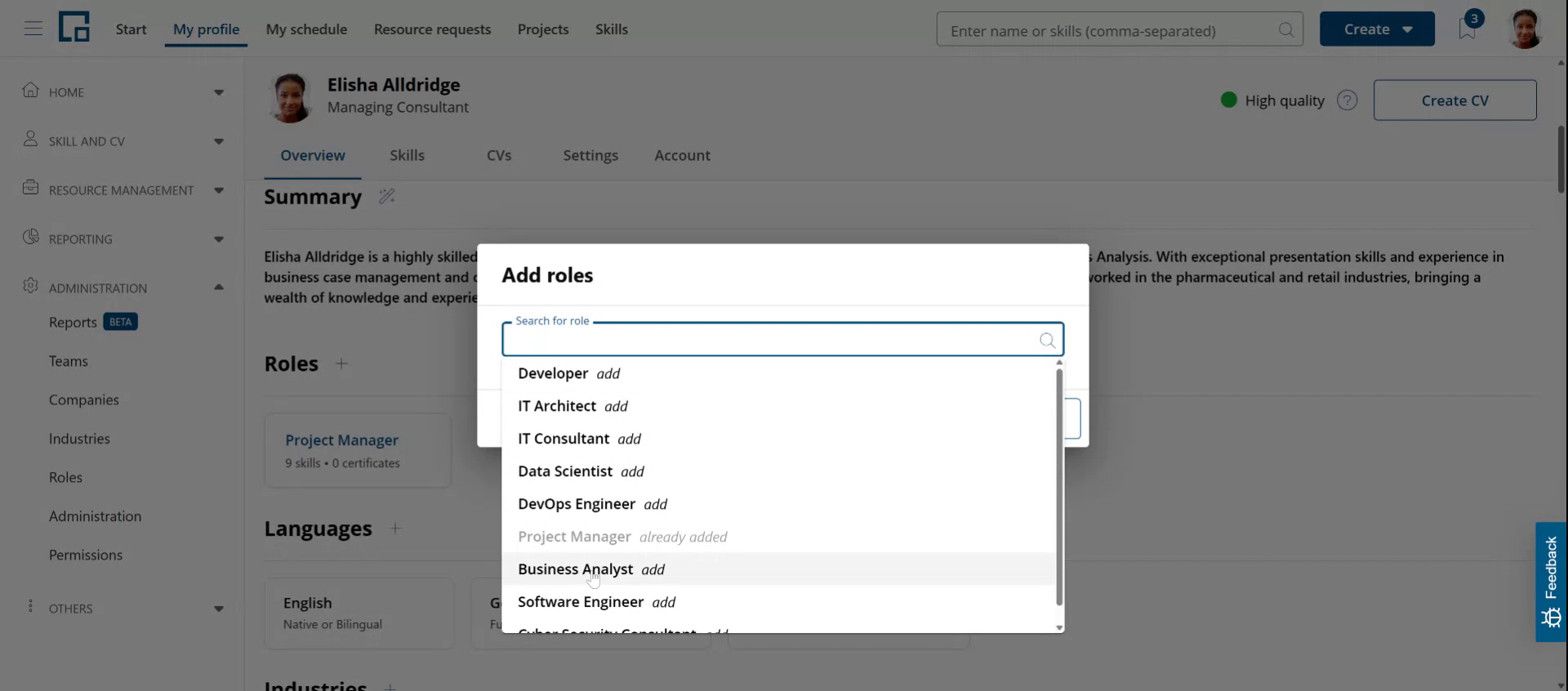Add the Developer role from list
This screenshot has width=1568, height=691.
[x=778, y=373]
